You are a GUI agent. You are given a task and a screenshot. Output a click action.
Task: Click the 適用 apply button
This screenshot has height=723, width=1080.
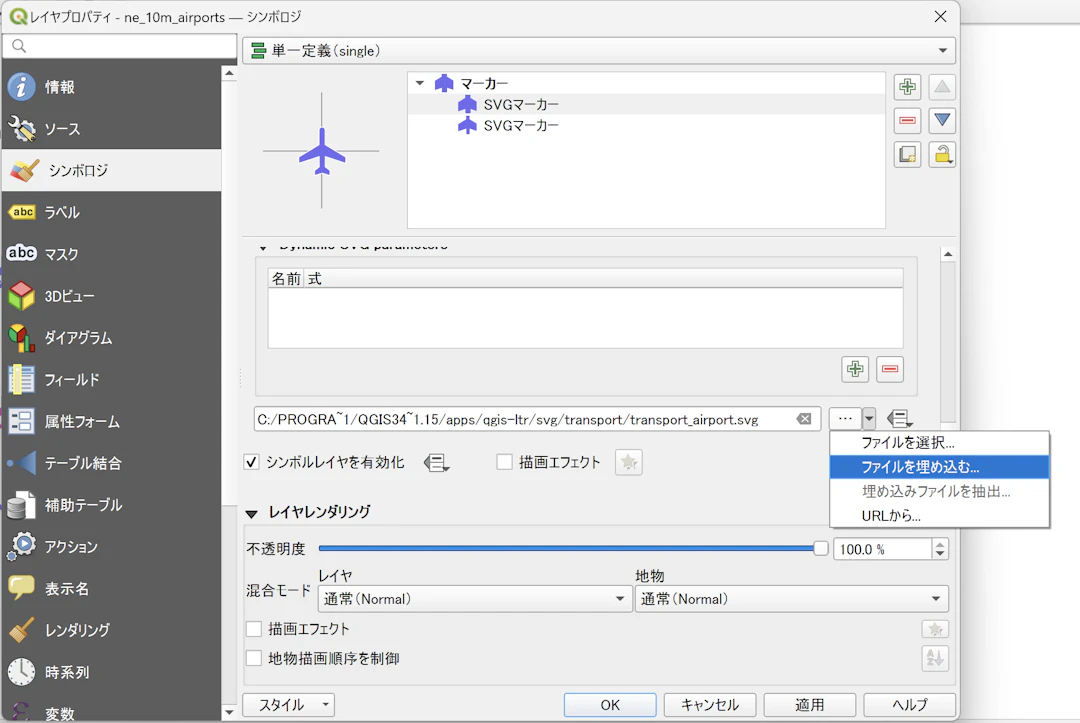[x=809, y=705]
